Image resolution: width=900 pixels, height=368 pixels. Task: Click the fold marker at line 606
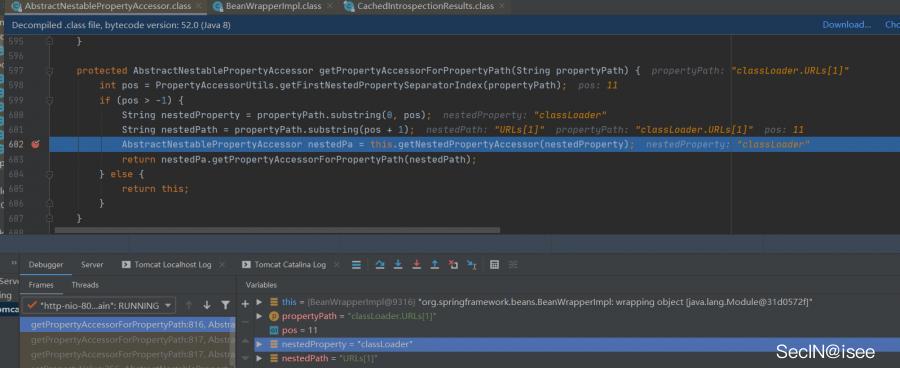point(49,203)
